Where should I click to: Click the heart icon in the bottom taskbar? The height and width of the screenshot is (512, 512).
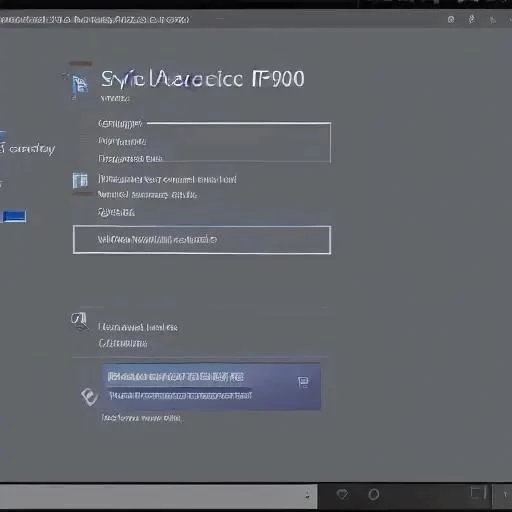[342, 494]
